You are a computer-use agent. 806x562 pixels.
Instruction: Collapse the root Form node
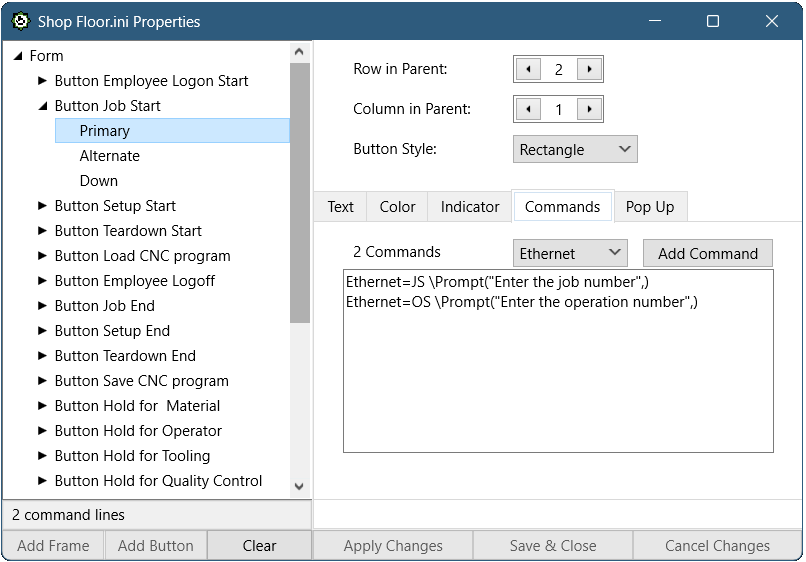point(18,56)
